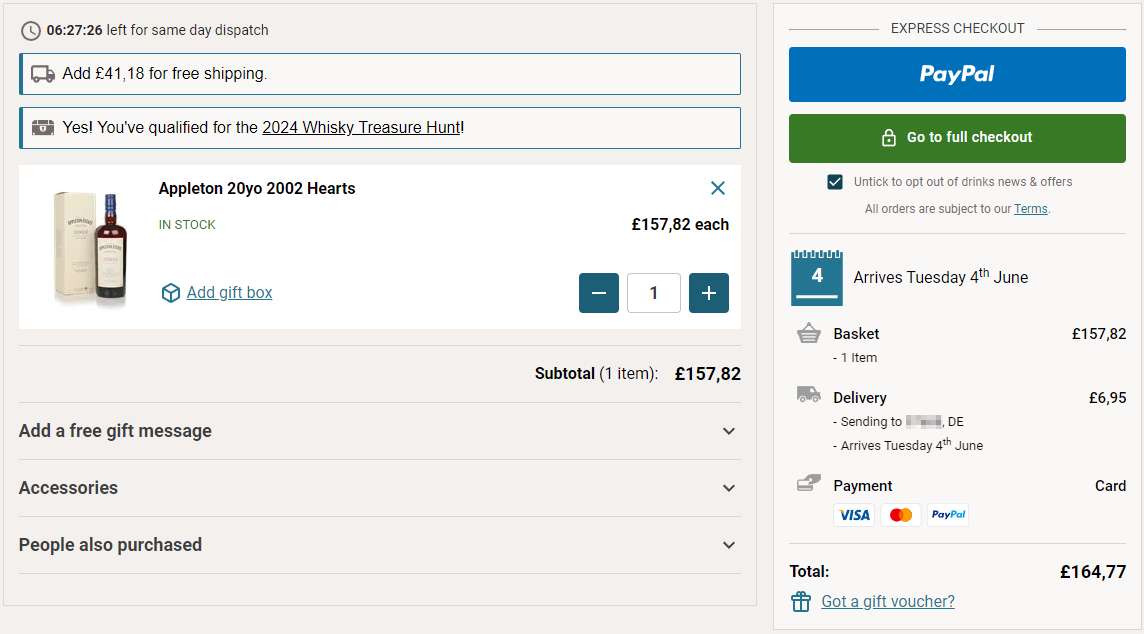
Task: Increase quantity with the plus button
Action: tap(709, 293)
